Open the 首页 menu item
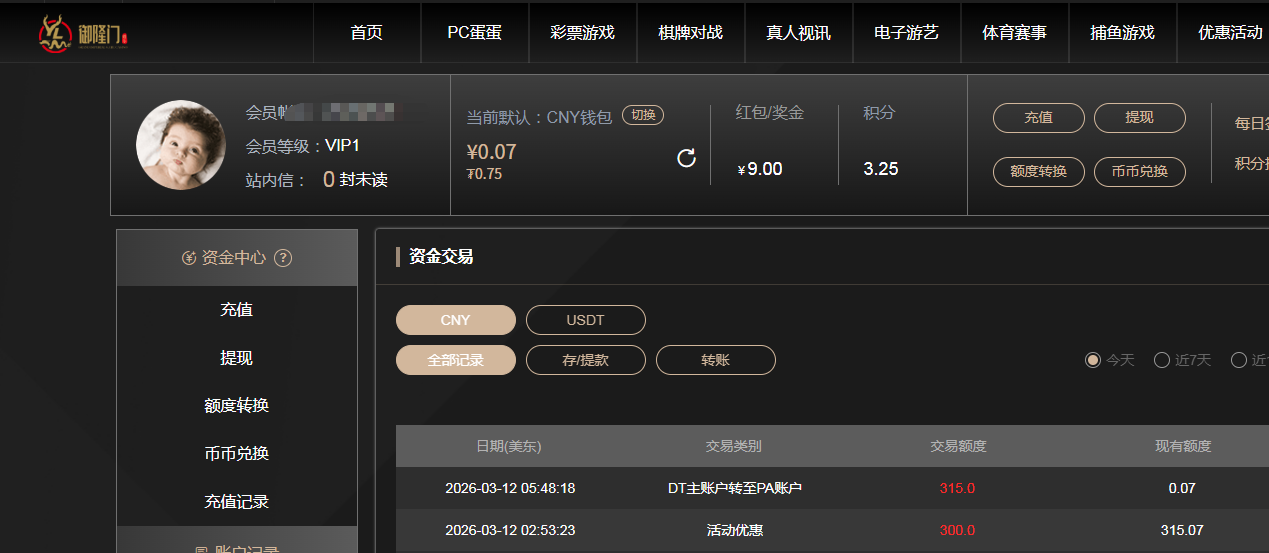The height and width of the screenshot is (553, 1269). coord(367,33)
